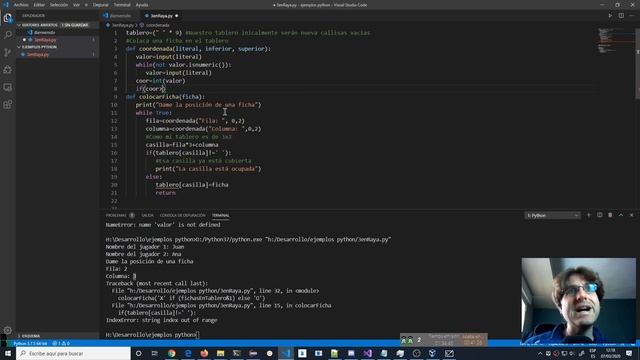
Task: Maximize the panel using the up chevron
Action: pyautogui.click(x=621, y=215)
